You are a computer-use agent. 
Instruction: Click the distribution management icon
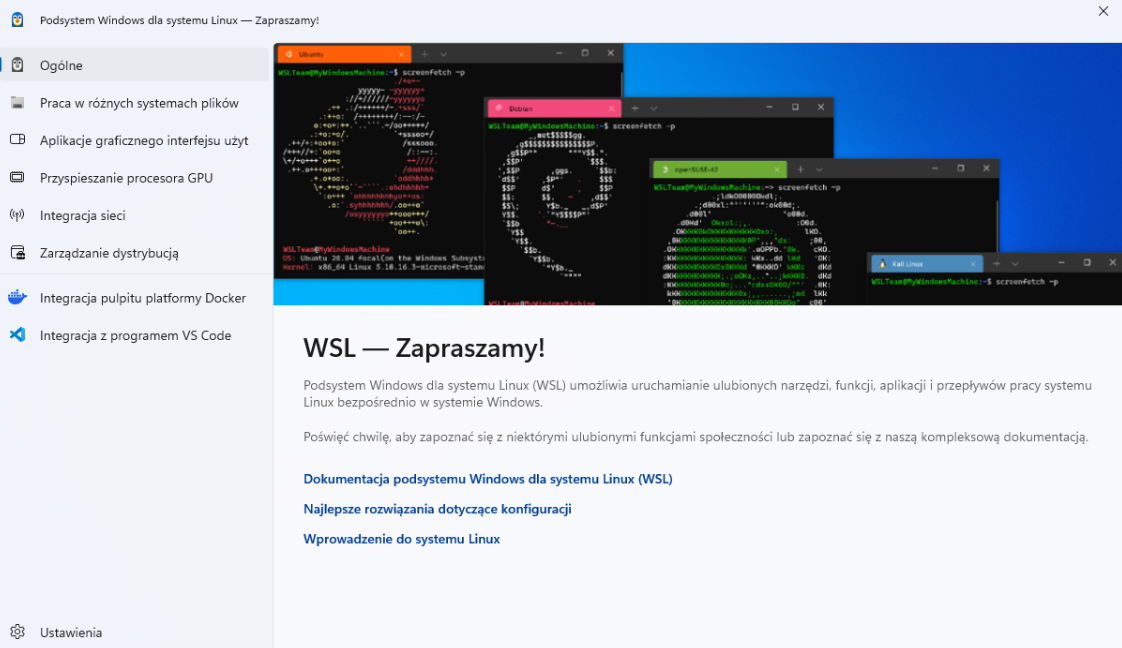17,252
